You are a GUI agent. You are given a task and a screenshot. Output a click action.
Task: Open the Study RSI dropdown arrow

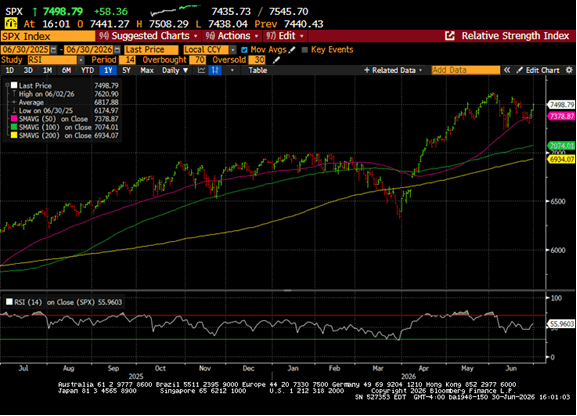click(81, 60)
